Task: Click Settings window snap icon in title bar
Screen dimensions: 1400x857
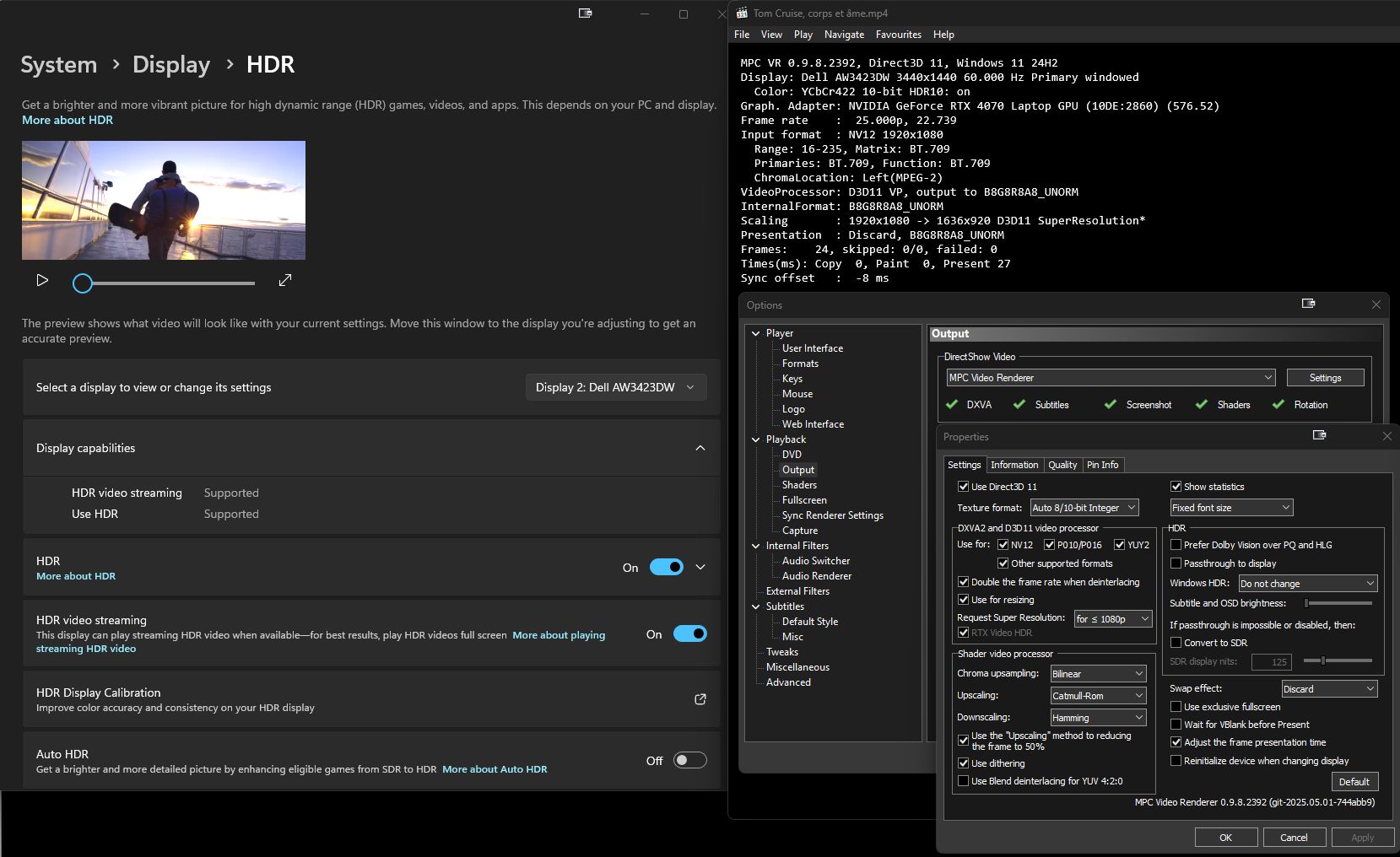Action: coord(585,13)
